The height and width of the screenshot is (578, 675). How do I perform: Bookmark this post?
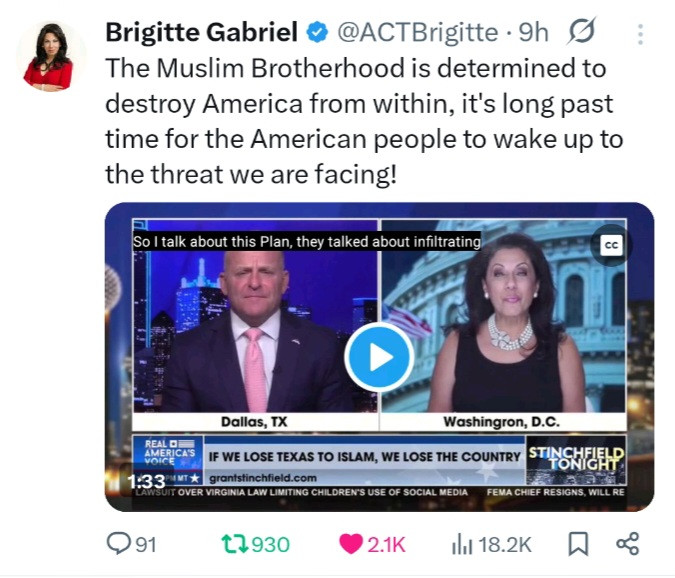[578, 544]
